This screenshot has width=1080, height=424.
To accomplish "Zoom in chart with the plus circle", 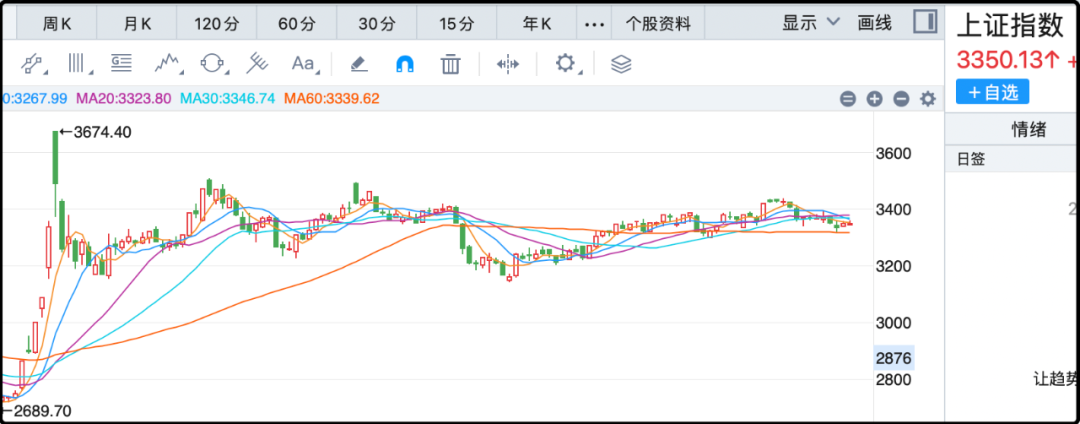I will [x=874, y=99].
